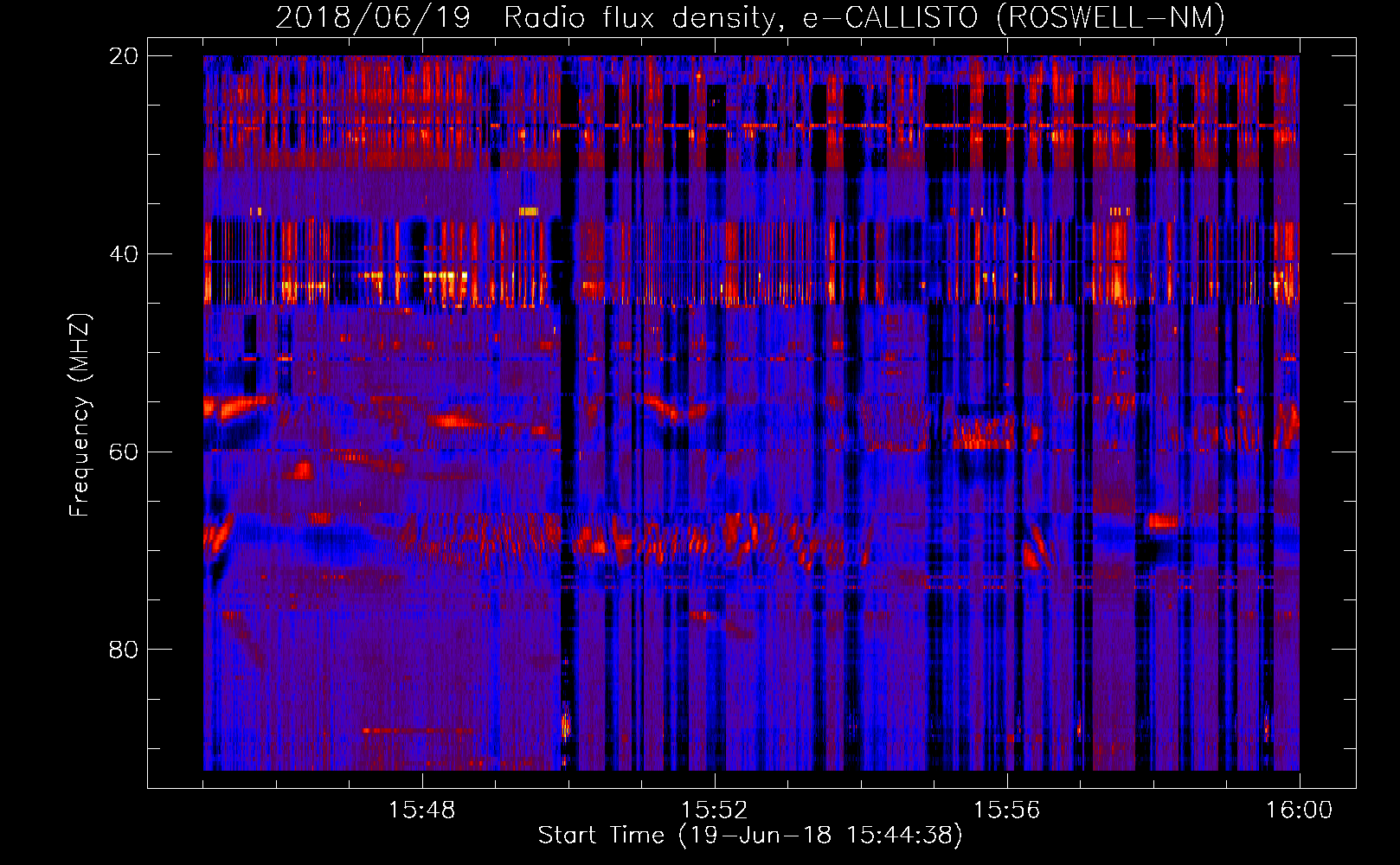Click the 80 MHz frequency tick label
The width and height of the screenshot is (1400, 865).
[x=123, y=650]
